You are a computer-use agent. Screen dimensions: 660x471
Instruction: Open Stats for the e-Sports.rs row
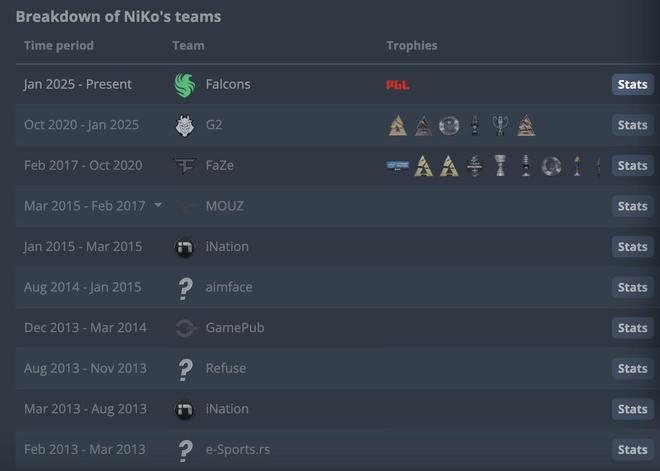pyautogui.click(x=633, y=450)
